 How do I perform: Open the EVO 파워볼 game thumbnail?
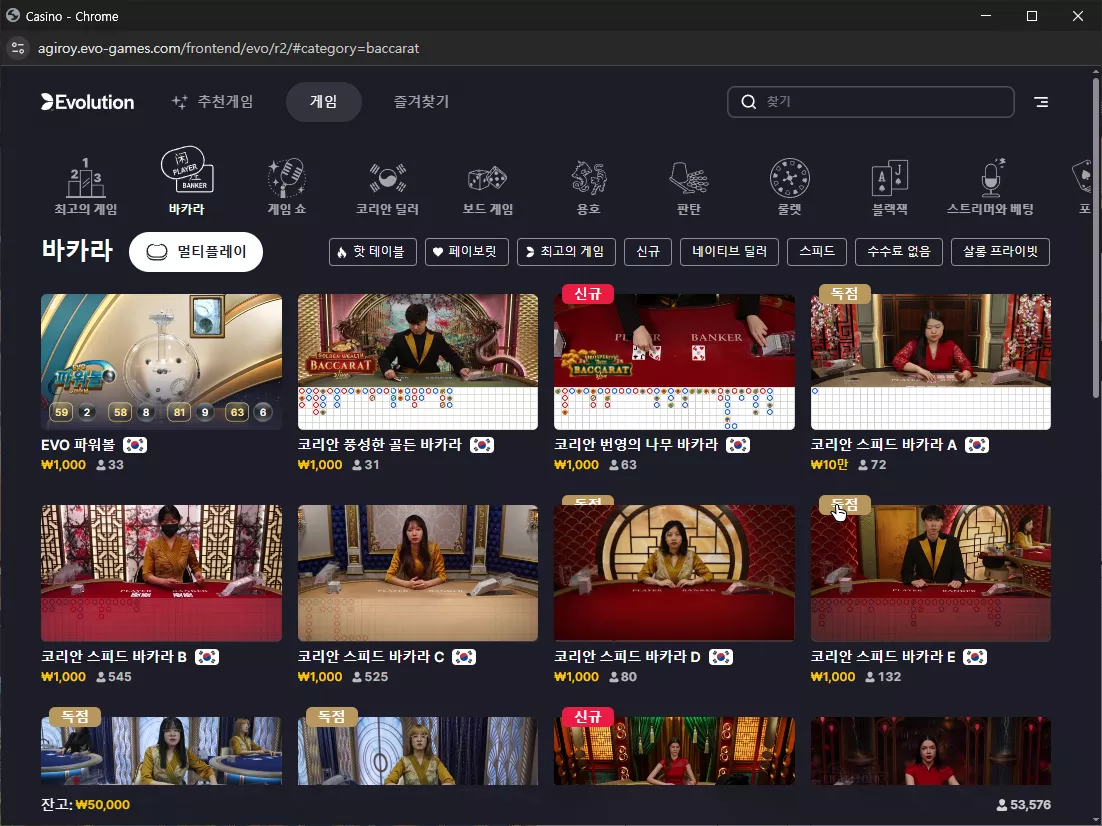[162, 361]
